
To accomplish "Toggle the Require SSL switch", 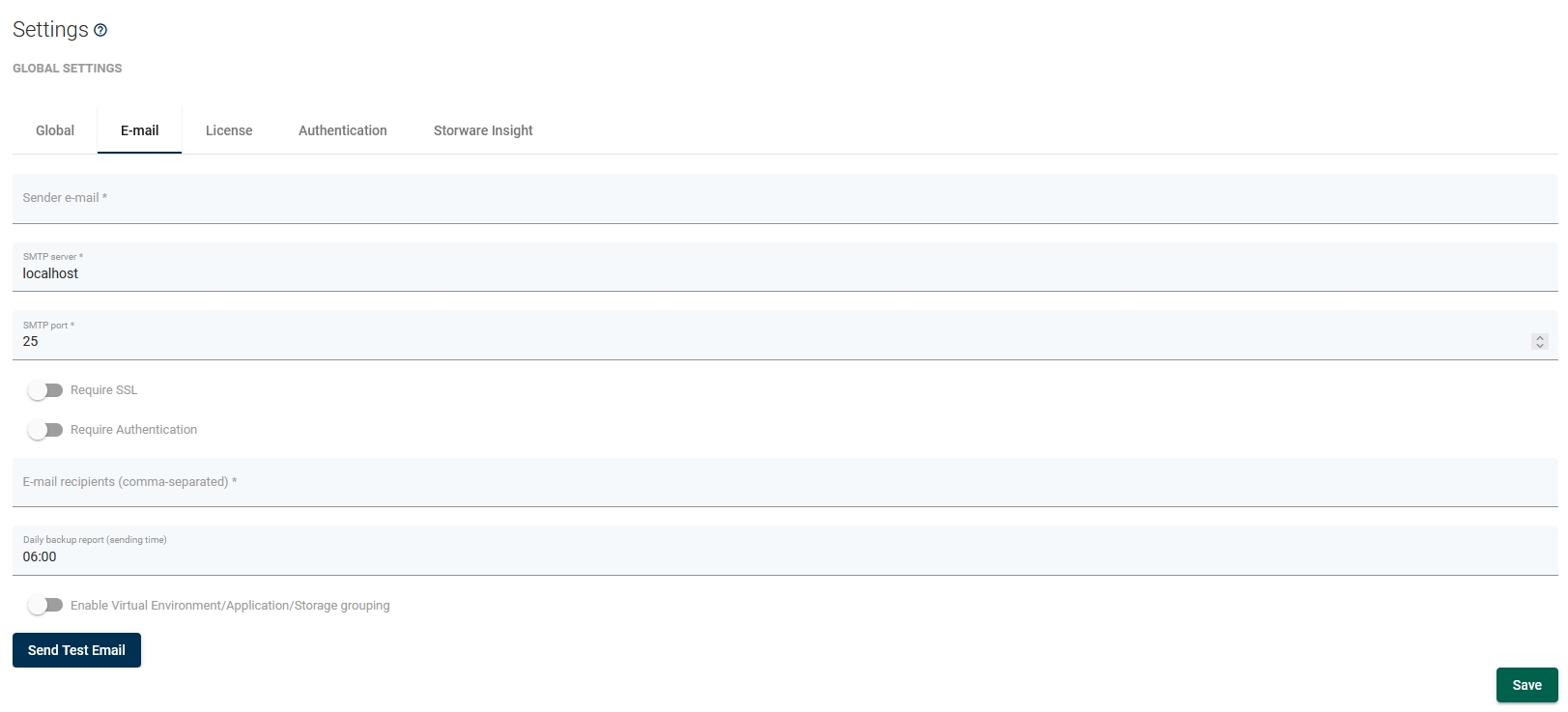I will pyautogui.click(x=45, y=390).
